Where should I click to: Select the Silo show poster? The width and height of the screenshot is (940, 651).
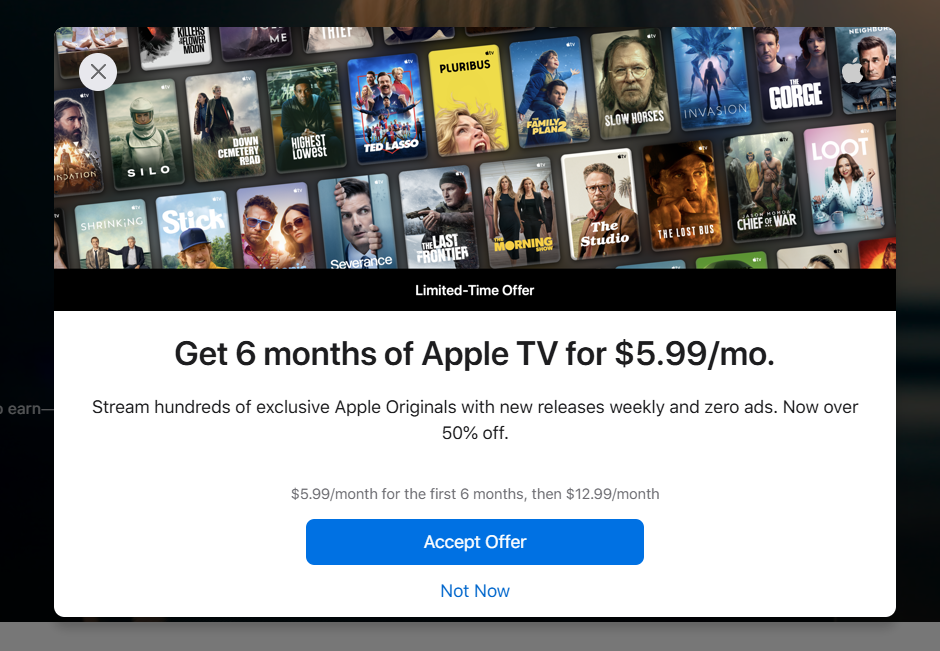pyautogui.click(x=144, y=134)
